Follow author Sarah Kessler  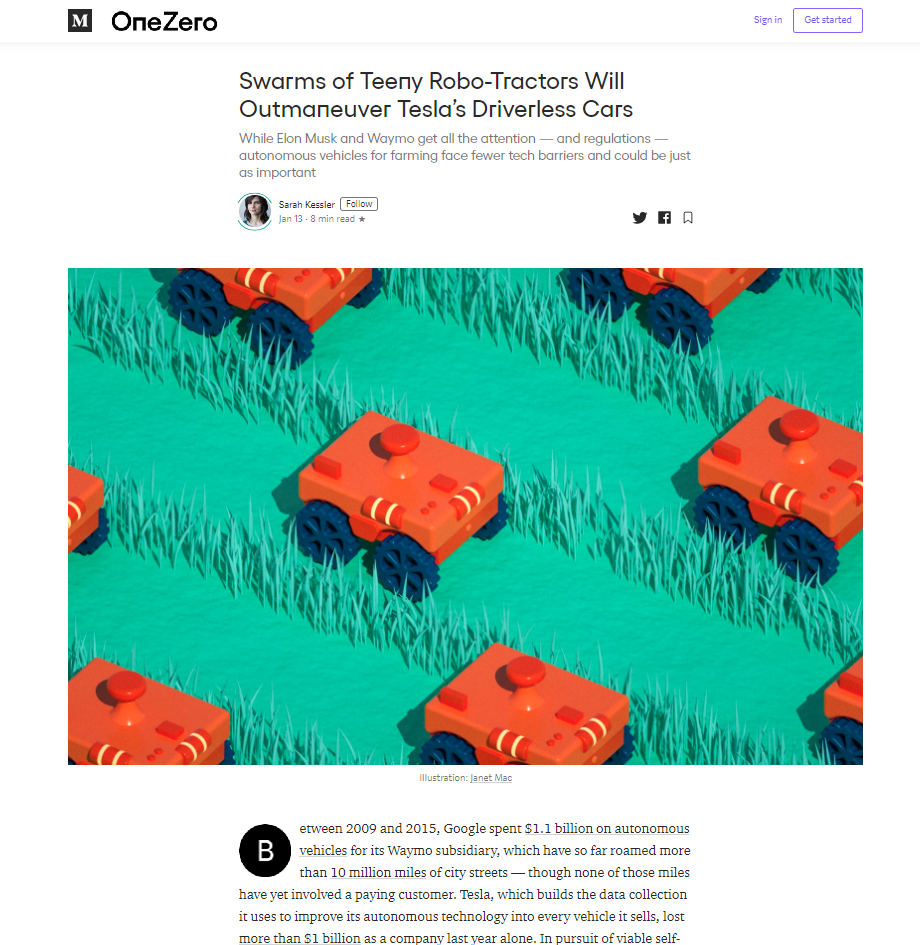coord(359,204)
